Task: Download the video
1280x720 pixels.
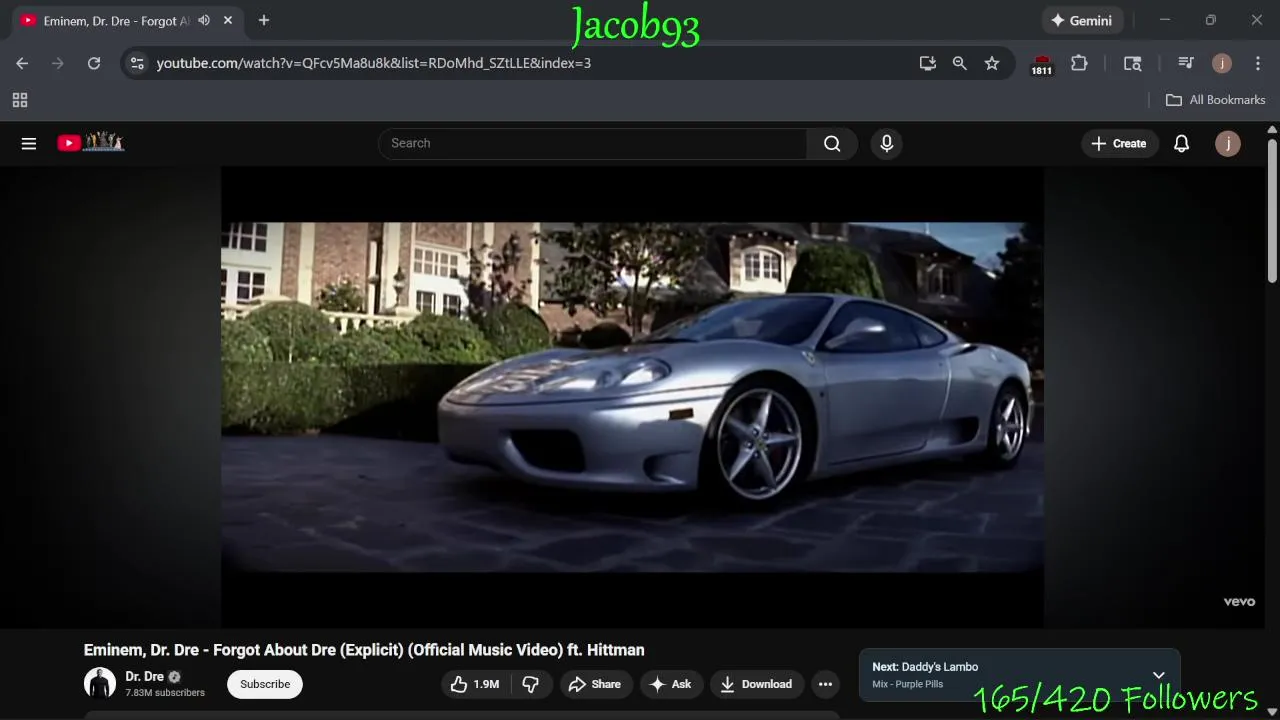Action: (757, 684)
